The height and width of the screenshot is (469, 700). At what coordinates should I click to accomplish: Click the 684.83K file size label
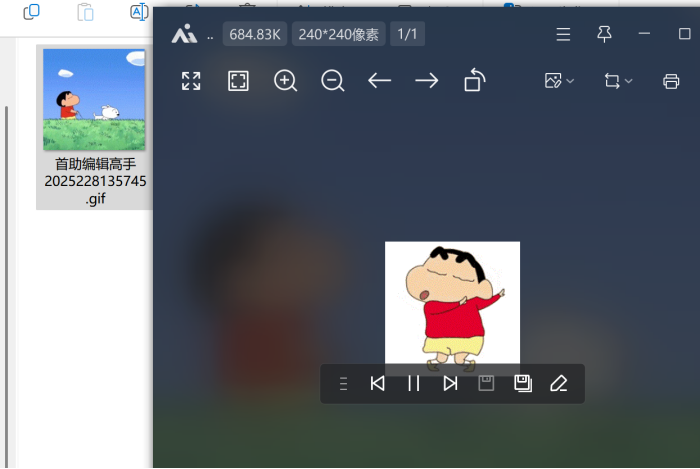[255, 34]
